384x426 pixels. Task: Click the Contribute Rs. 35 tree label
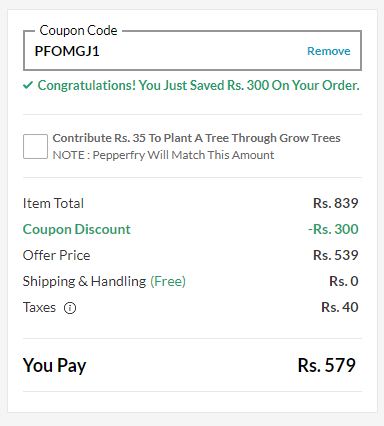(x=196, y=138)
